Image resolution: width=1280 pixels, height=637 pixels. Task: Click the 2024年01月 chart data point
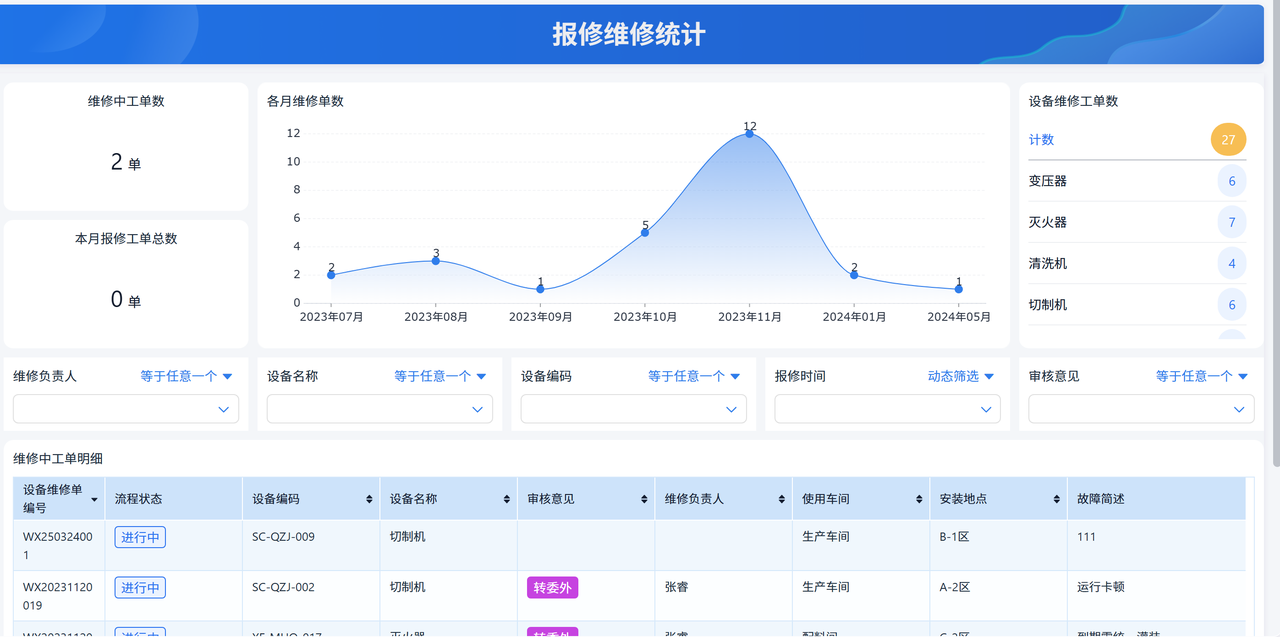click(x=854, y=274)
